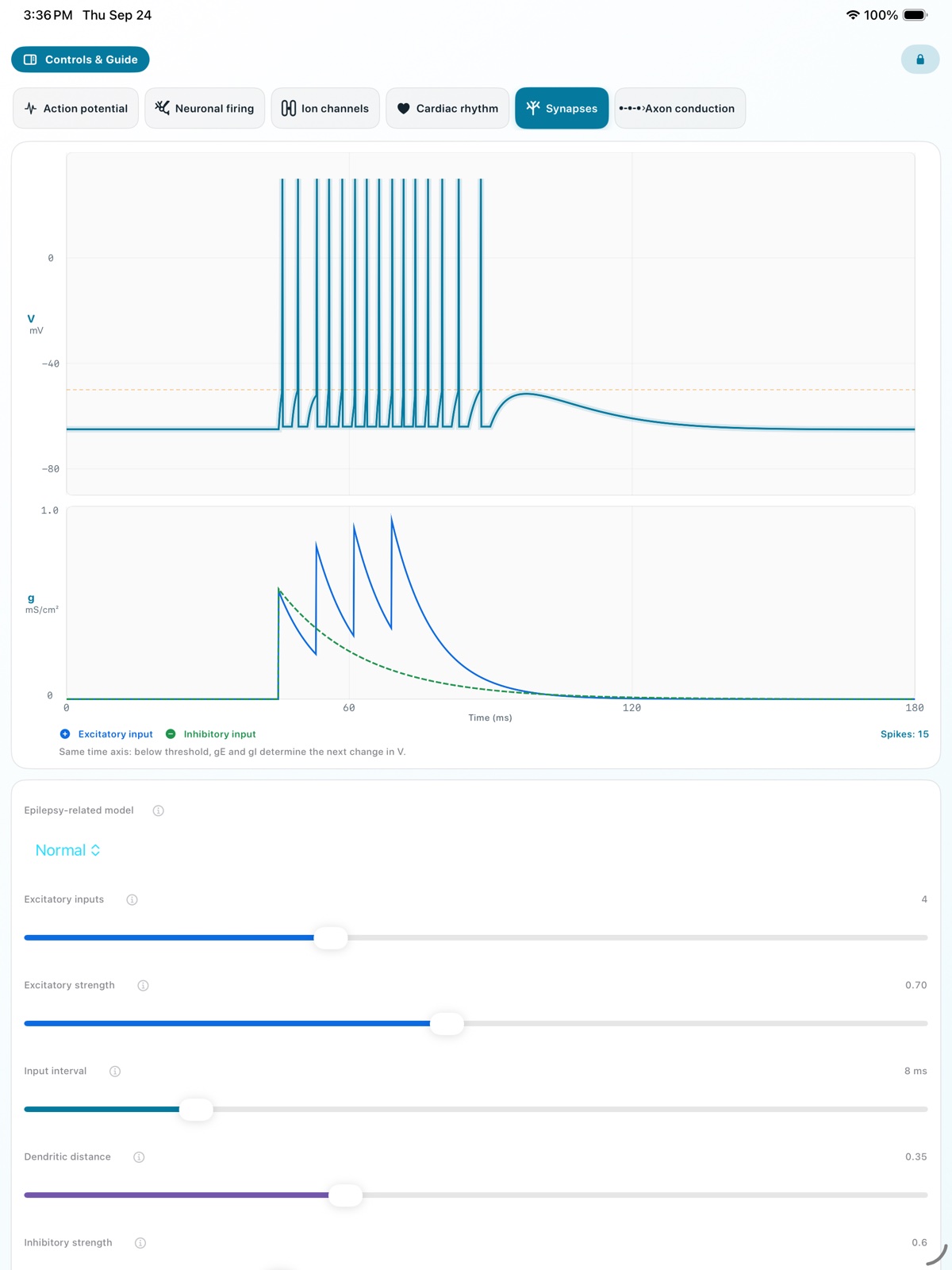Open the Axon conduction tab
952x1270 pixels.
[680, 108]
